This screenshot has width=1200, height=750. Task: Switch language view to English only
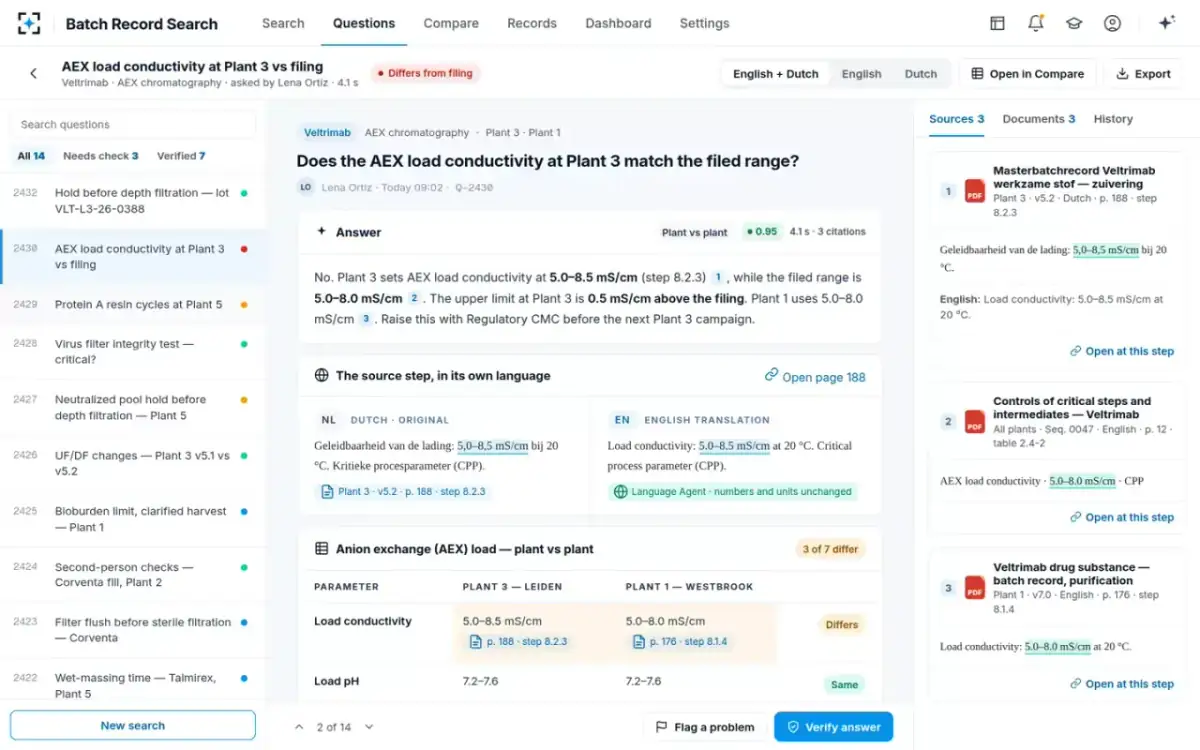pos(861,74)
